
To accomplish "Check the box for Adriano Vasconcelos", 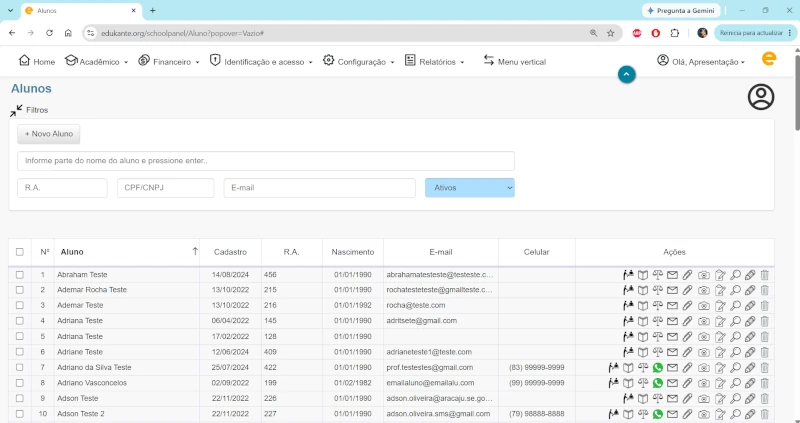I will (x=19, y=383).
